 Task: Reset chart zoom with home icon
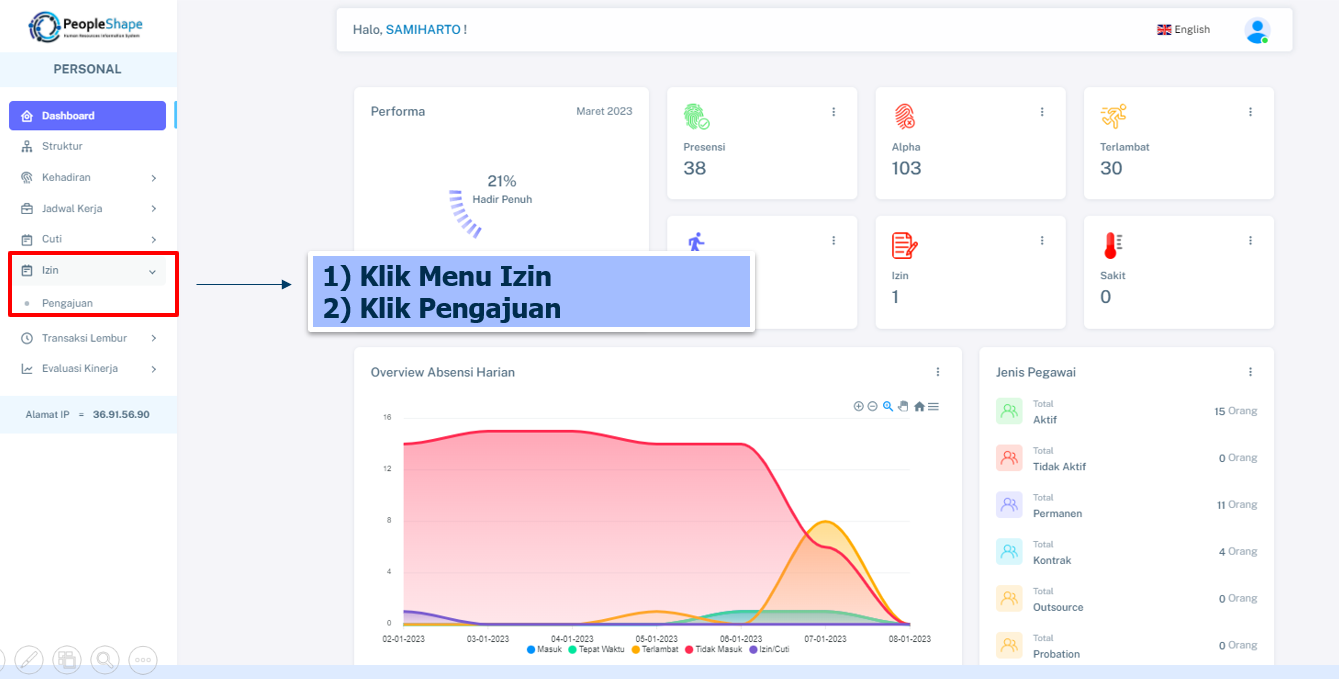tap(919, 406)
